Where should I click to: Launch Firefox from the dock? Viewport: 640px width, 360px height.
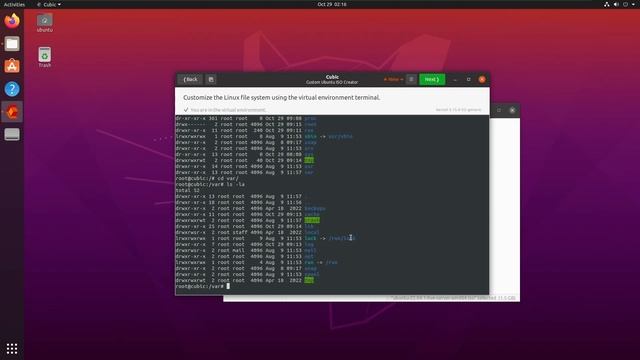pyautogui.click(x=12, y=21)
